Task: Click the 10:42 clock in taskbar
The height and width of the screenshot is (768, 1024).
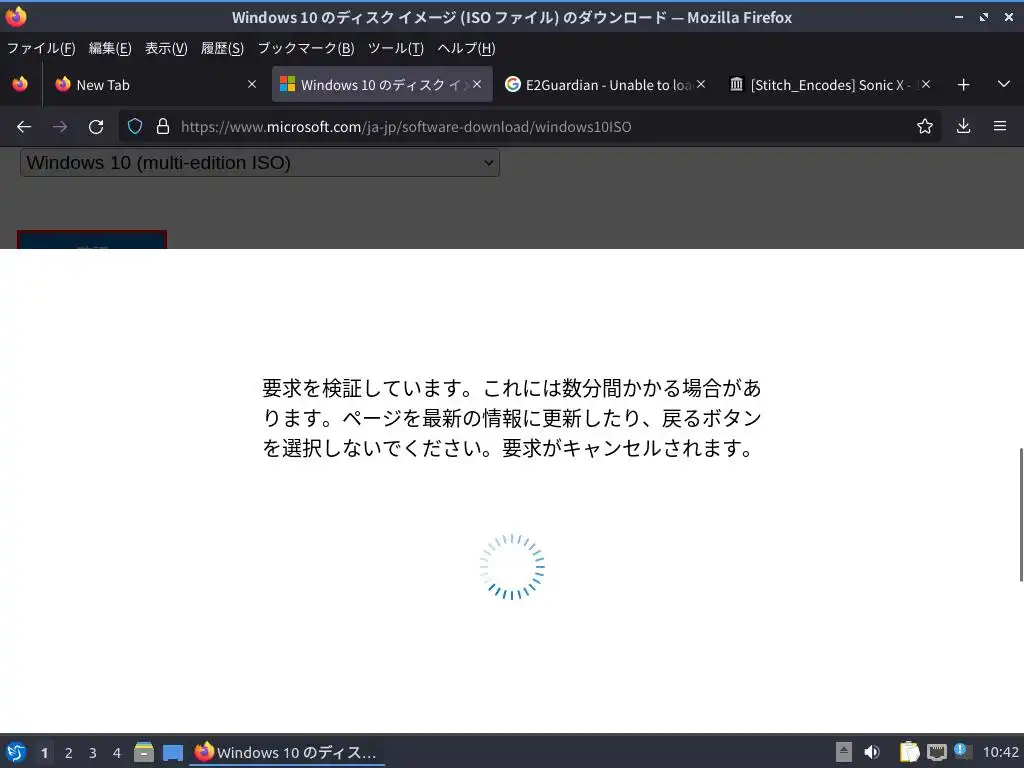Action: click(1000, 752)
